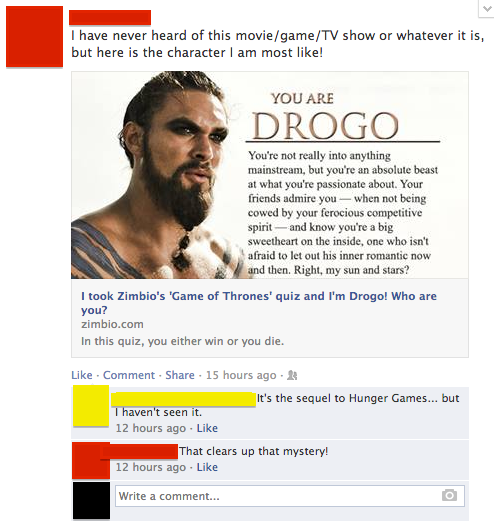The height and width of the screenshot is (532, 494).
Task: Open the quiz description 'you either win or you die'
Action: [x=183, y=341]
